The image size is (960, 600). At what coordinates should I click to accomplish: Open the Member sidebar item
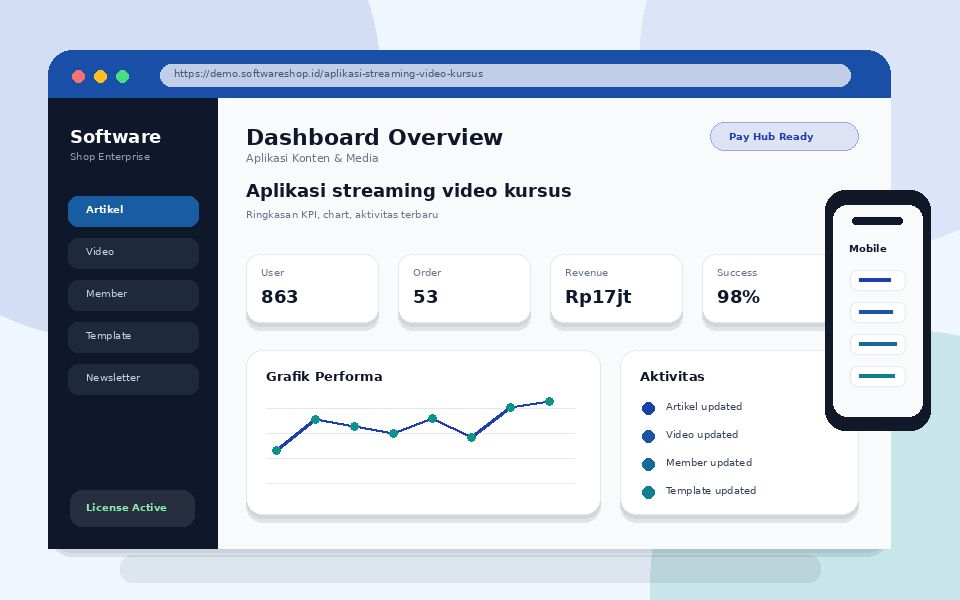[x=133, y=295]
